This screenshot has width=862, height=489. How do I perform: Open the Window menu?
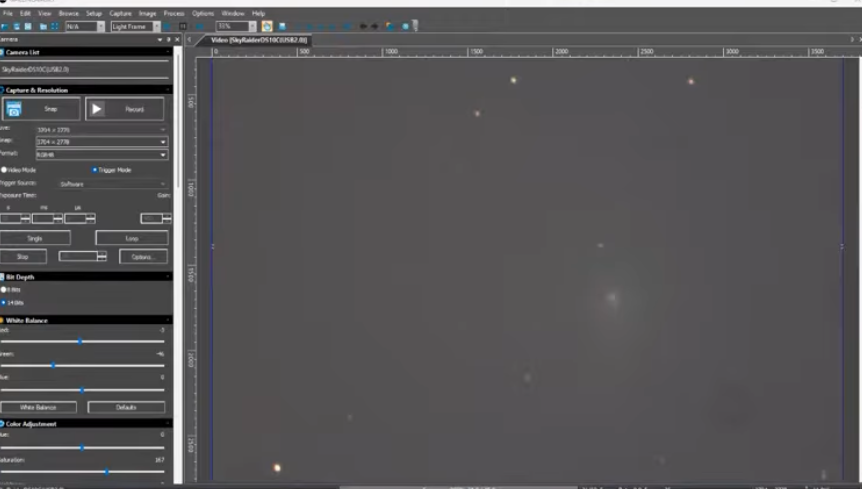(x=233, y=13)
